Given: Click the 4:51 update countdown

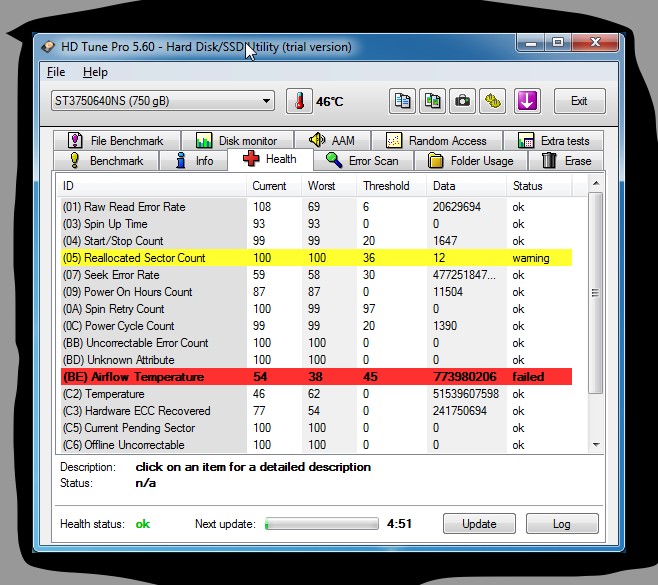Looking at the screenshot, I should 399,524.
